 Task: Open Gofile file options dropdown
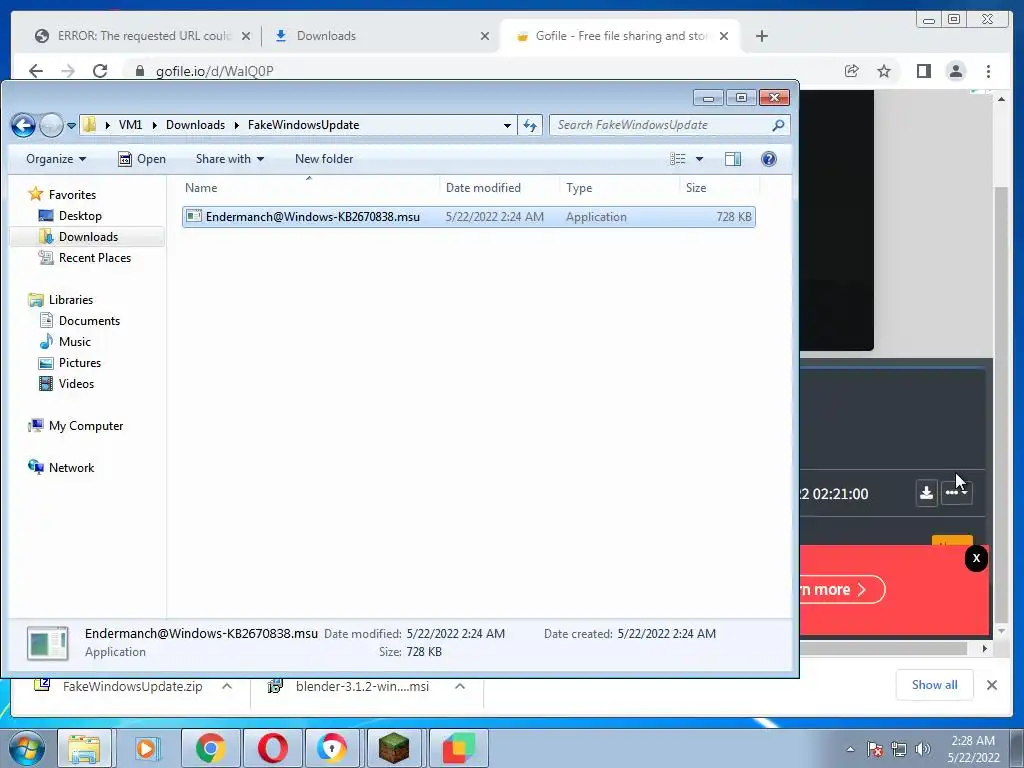click(957, 492)
